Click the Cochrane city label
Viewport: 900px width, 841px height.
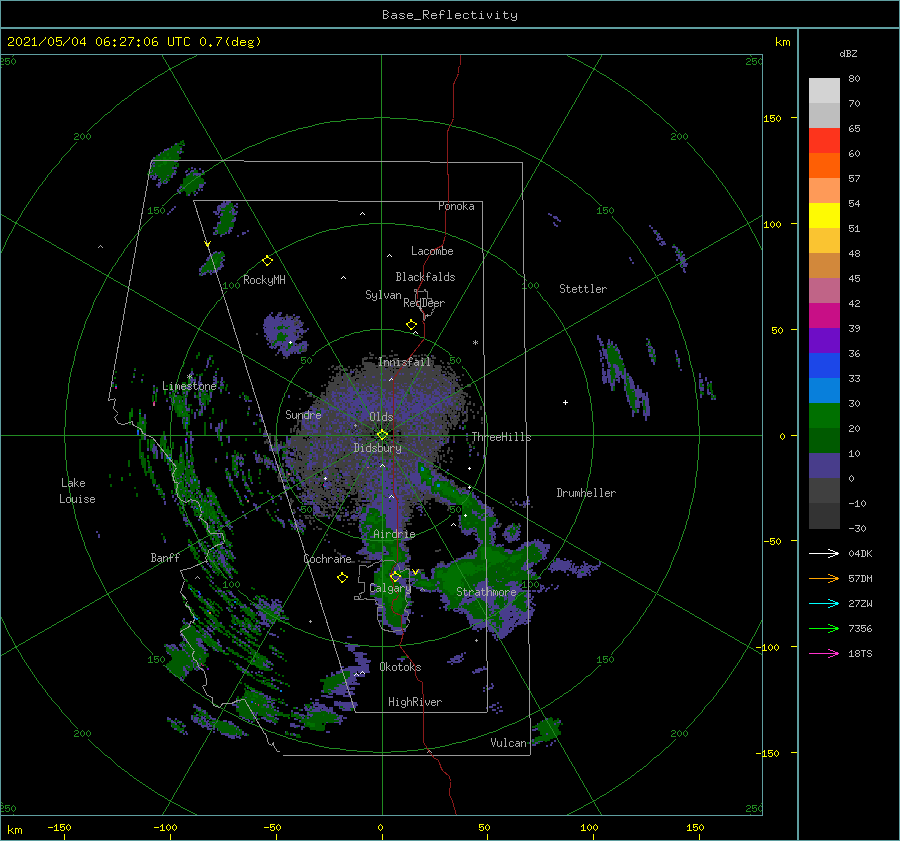tap(327, 559)
